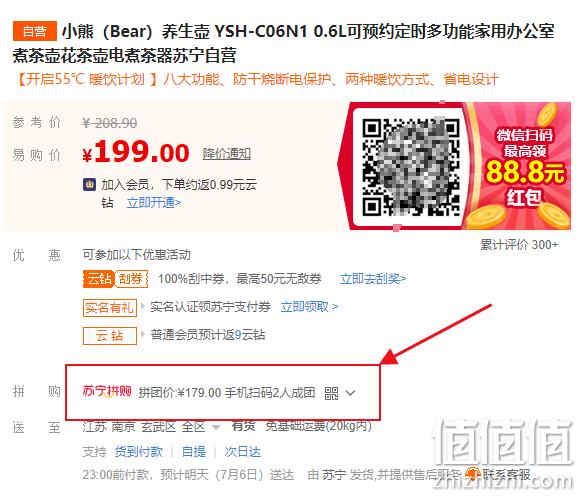The image size is (582, 498).
Task: Click the small QR code icon in 拼购 row
Action: (331, 393)
